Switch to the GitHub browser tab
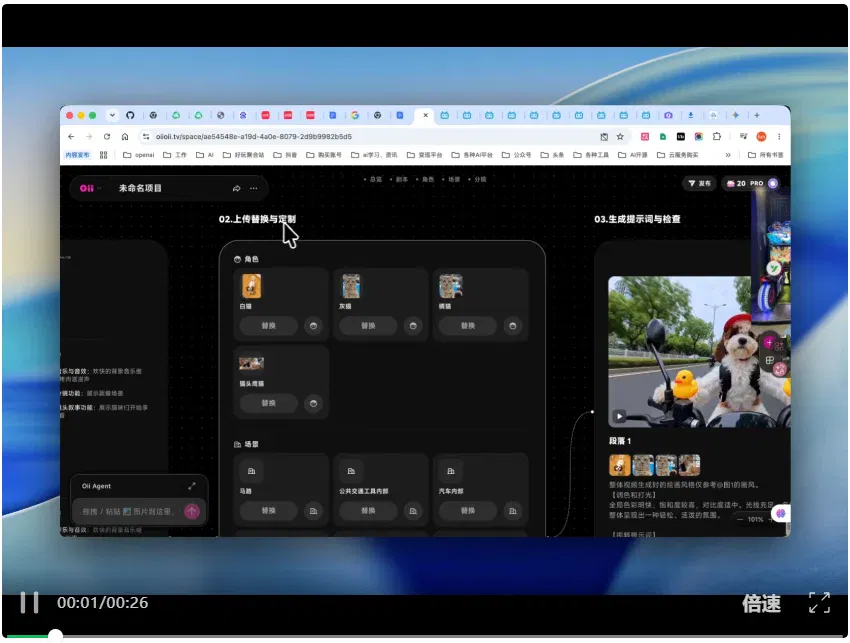 (x=130, y=115)
